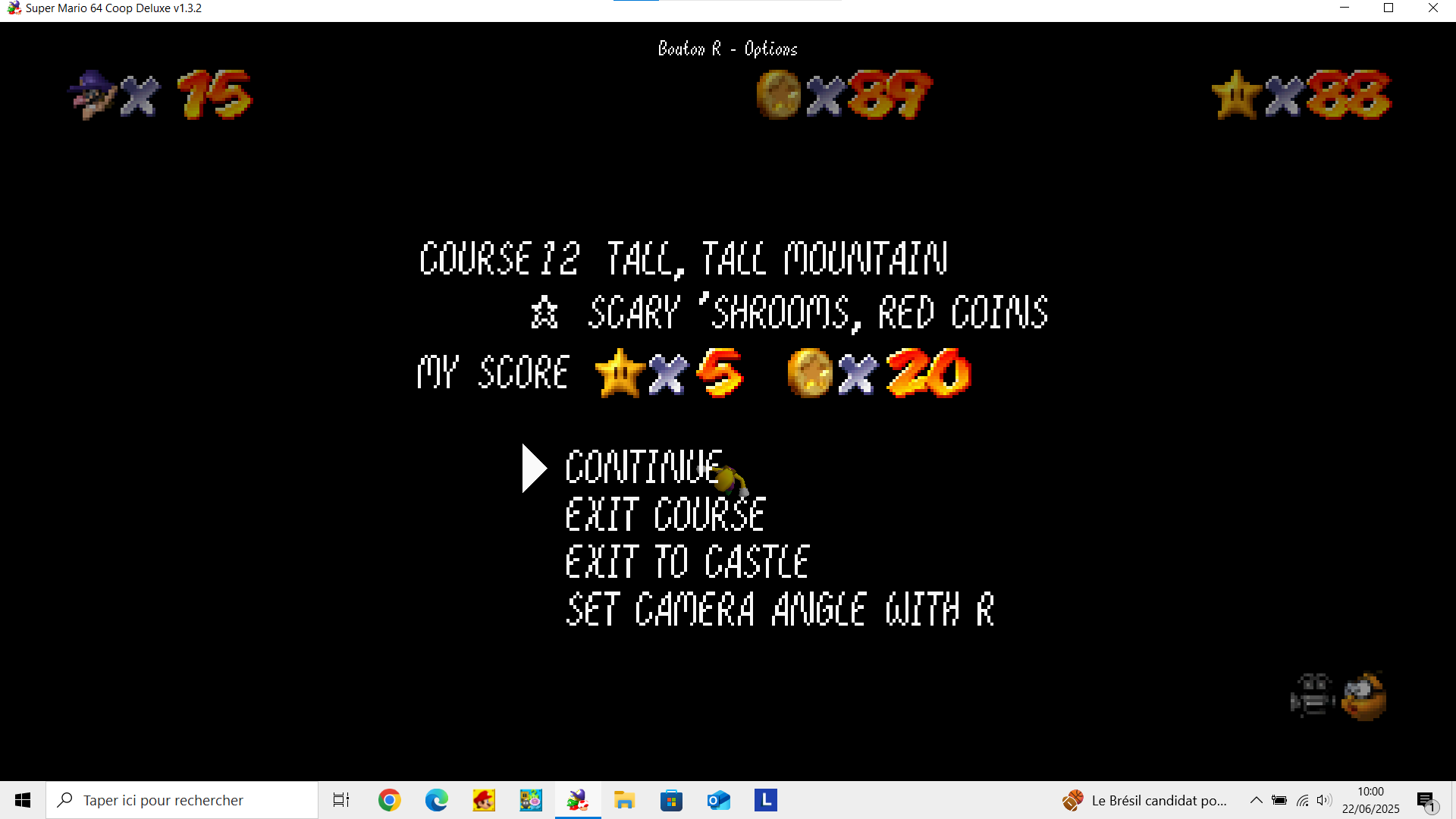The height and width of the screenshot is (819, 1456).
Task: Click the lives count 15
Action: pos(214,95)
